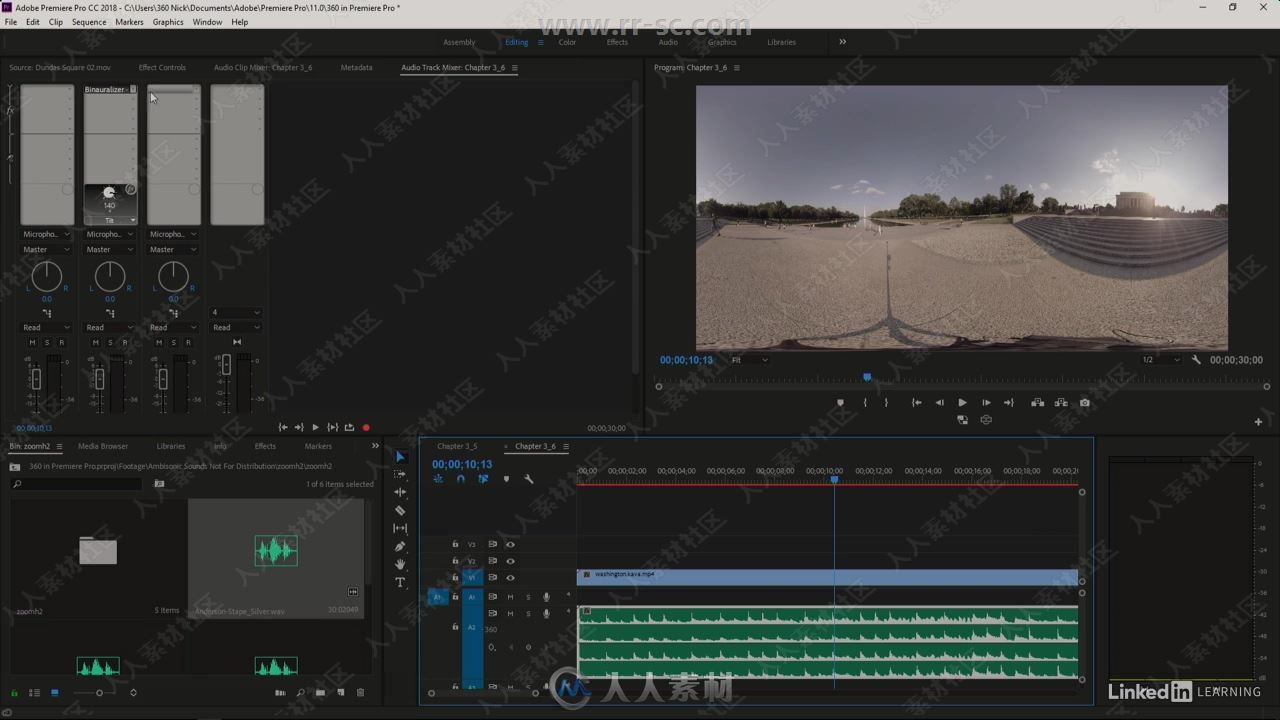Add a marker in the timeline header
Viewport: 1280px width, 720px height.
pyautogui.click(x=506, y=479)
